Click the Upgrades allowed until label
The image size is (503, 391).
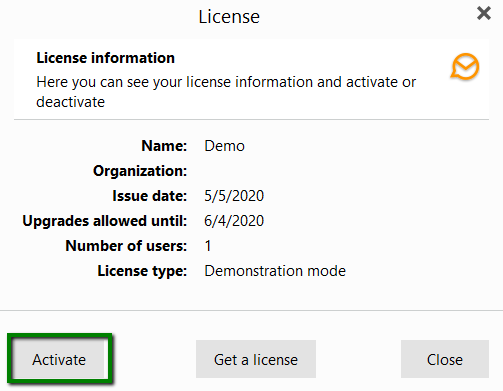coord(105,221)
